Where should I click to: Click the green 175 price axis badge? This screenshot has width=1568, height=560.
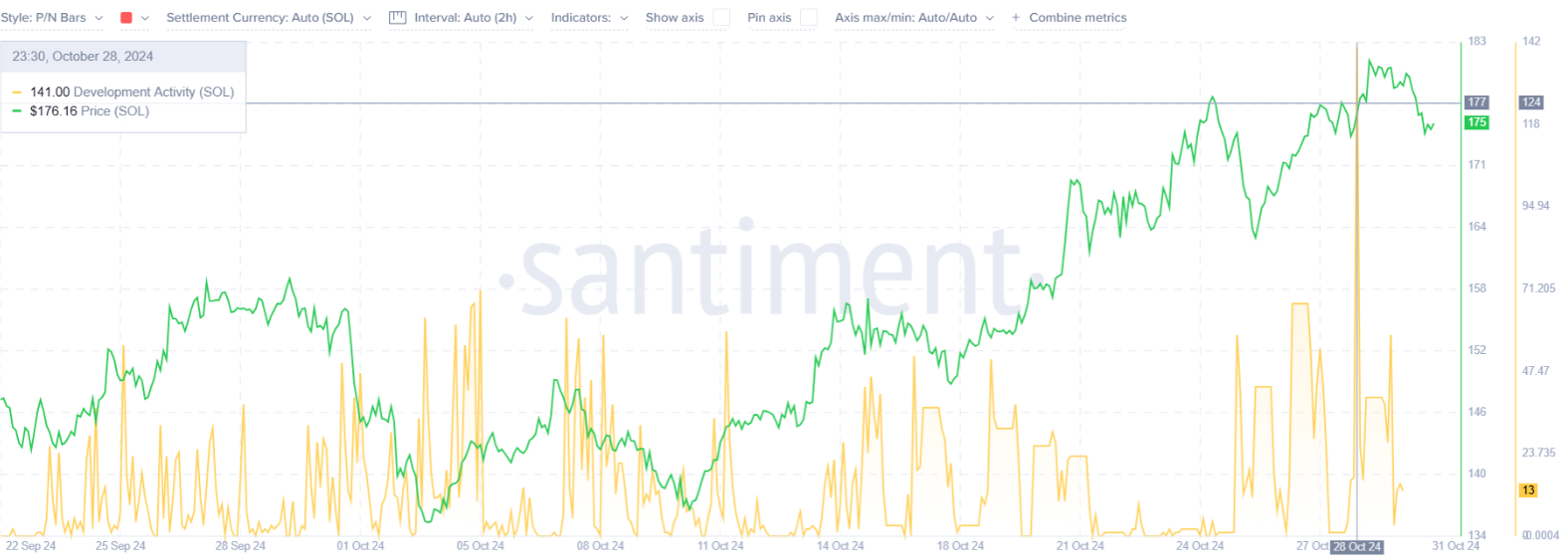click(x=1476, y=122)
